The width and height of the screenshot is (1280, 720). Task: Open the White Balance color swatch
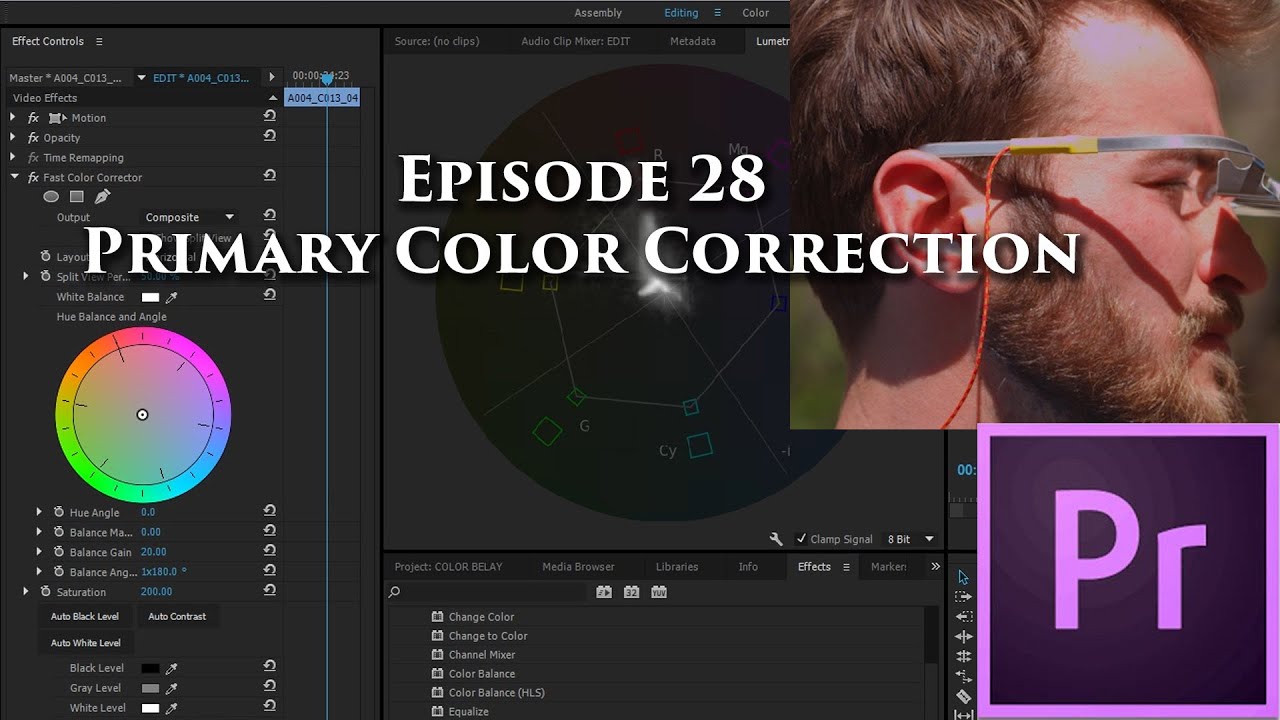coord(151,297)
